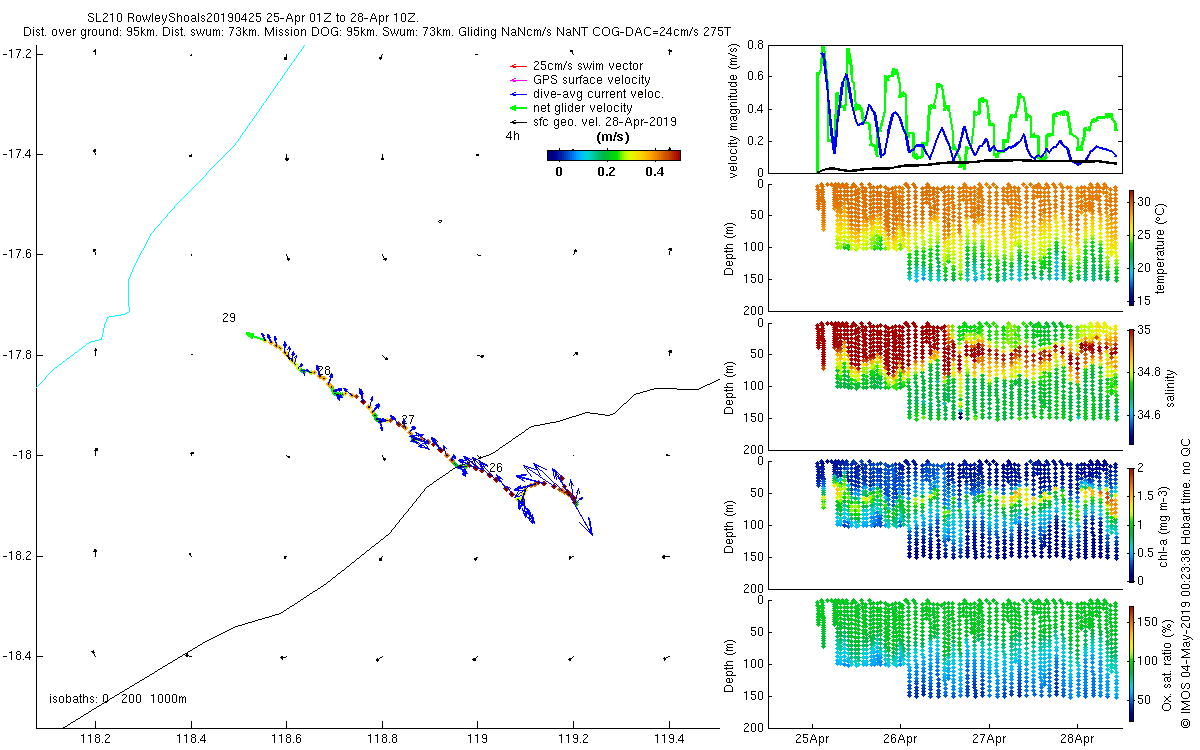This screenshot has width=1200, height=750.
Task: Select the 'GPS surface velocity' legend text
Action: pos(592,80)
